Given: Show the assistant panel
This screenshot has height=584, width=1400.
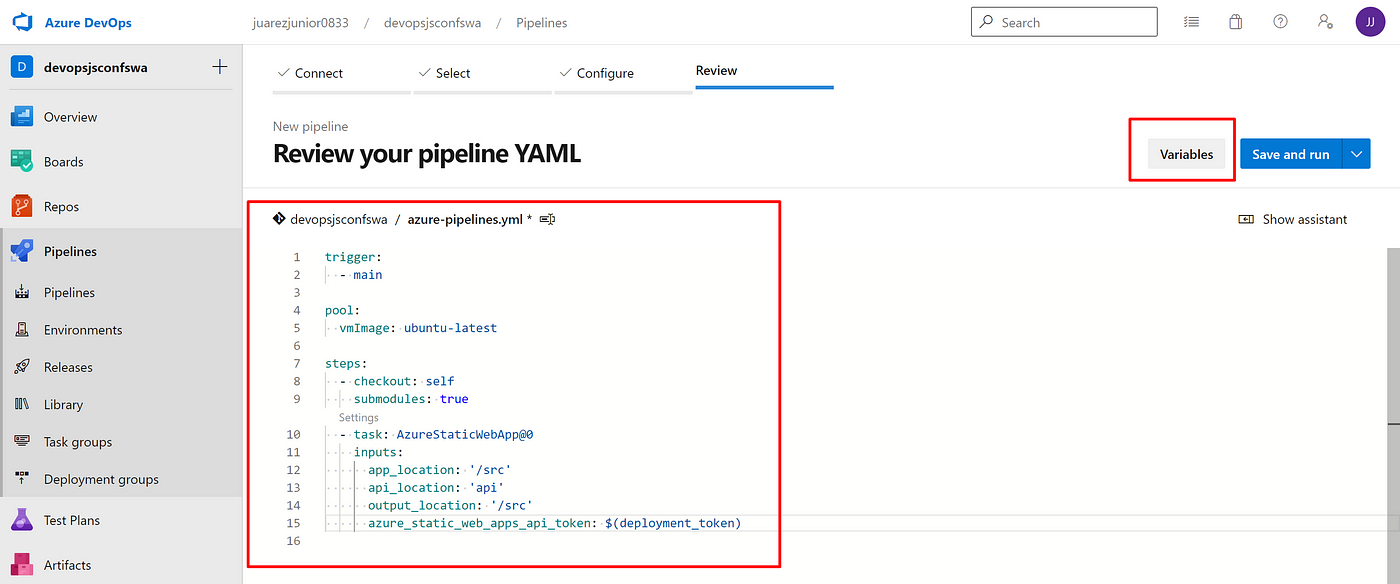Looking at the screenshot, I should click(1292, 219).
